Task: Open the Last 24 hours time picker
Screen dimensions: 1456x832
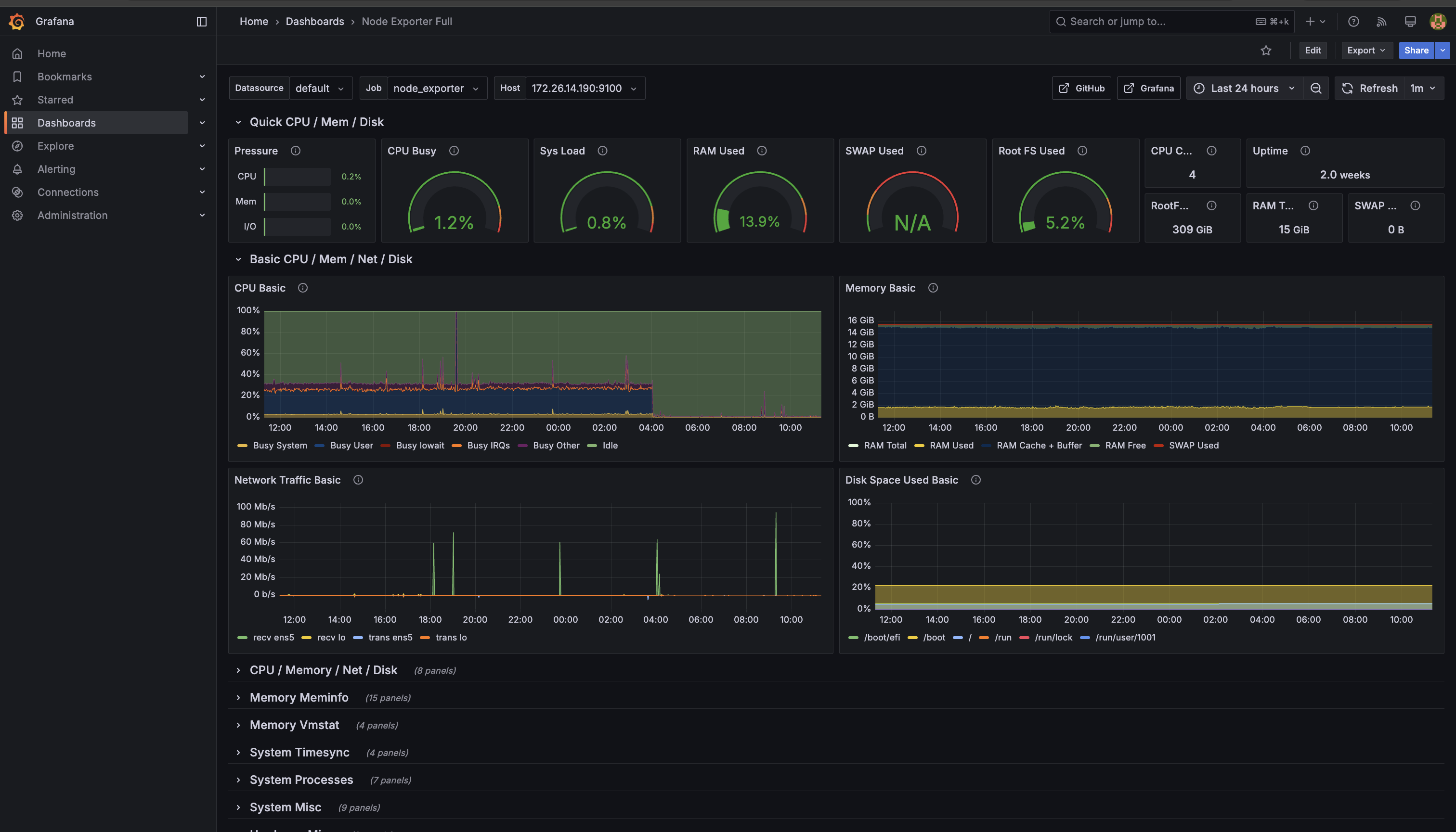Action: tap(1245, 88)
